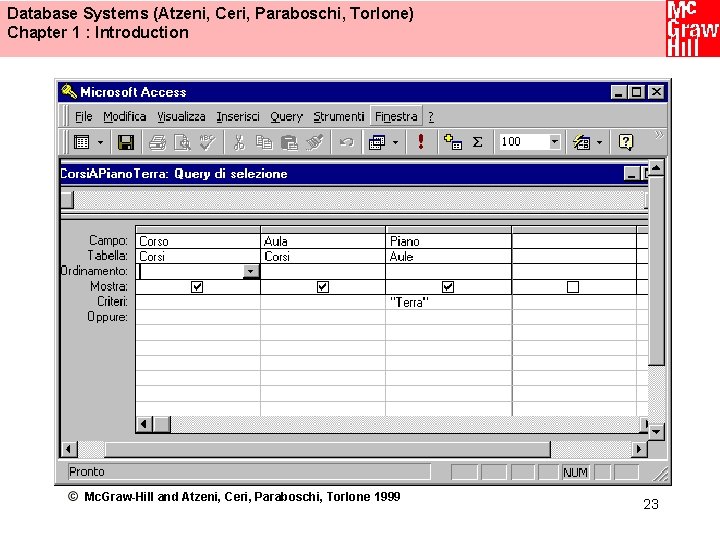The width and height of the screenshot is (720, 540).
Task: Click the New Object toolbar icon
Action: coord(582,142)
